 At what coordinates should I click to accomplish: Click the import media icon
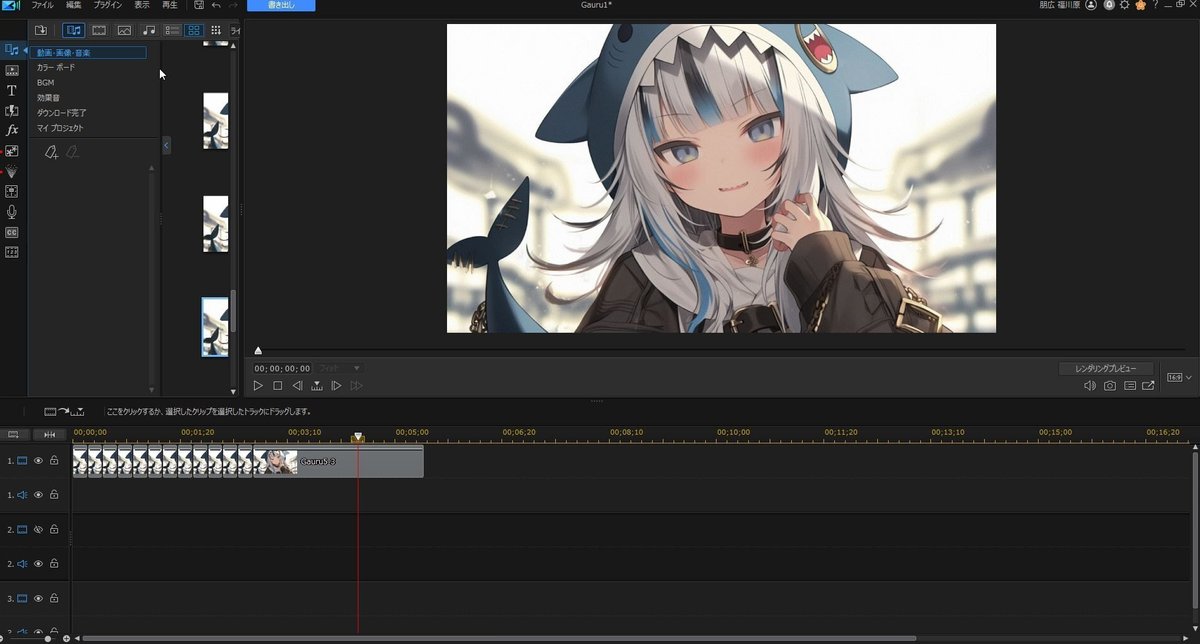point(41,30)
